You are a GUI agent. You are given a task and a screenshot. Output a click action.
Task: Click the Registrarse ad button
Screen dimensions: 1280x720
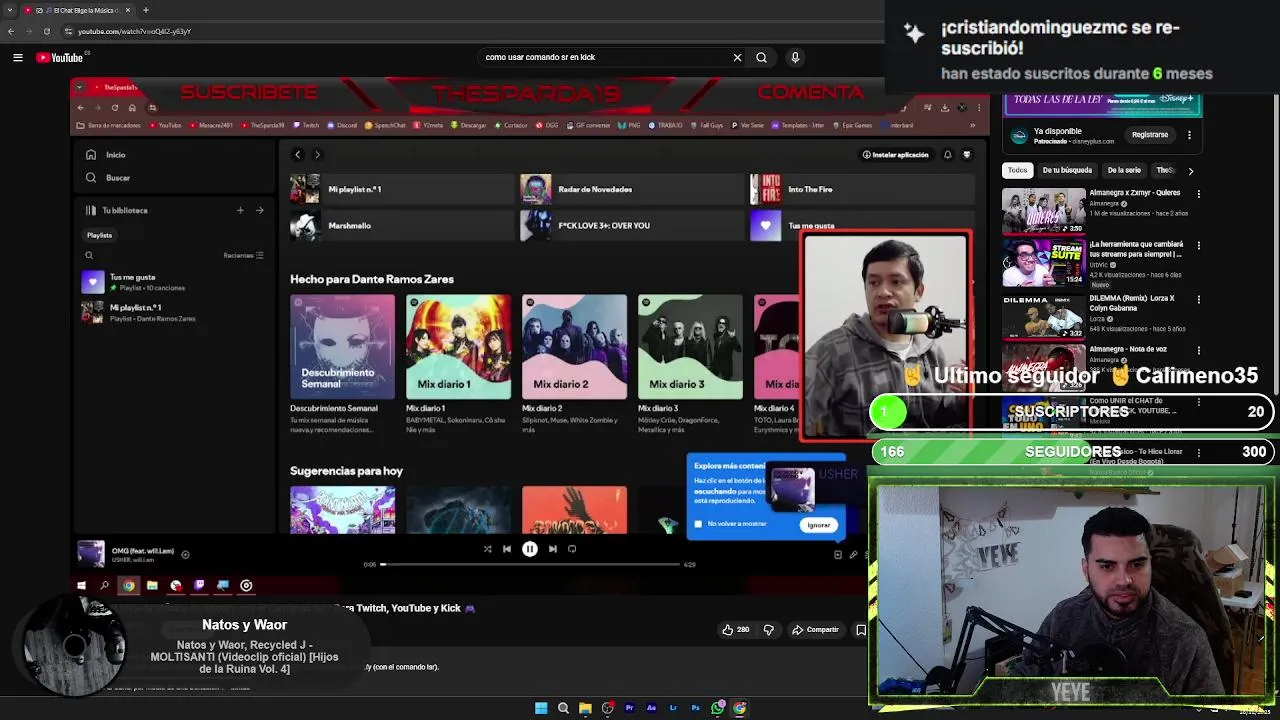(x=1150, y=135)
